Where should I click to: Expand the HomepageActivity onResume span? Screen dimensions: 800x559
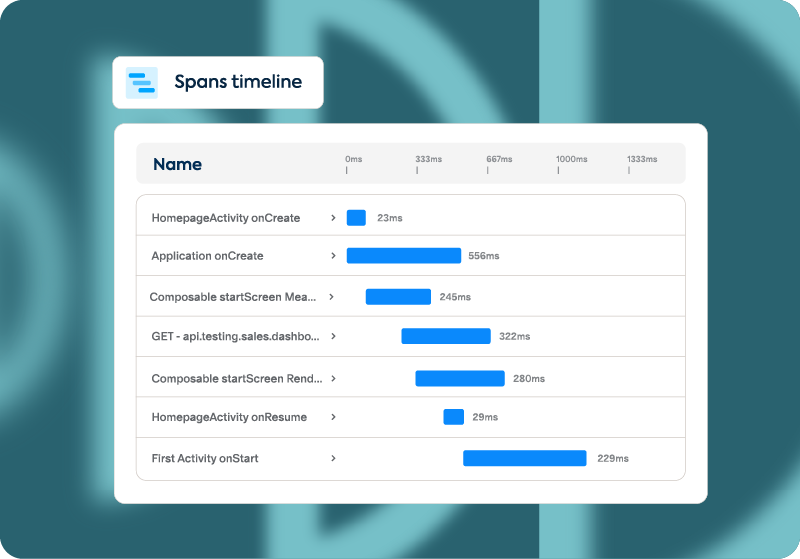click(333, 417)
